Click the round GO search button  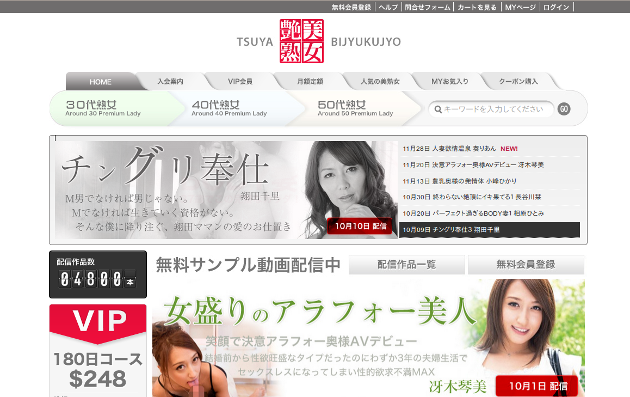pyautogui.click(x=564, y=109)
